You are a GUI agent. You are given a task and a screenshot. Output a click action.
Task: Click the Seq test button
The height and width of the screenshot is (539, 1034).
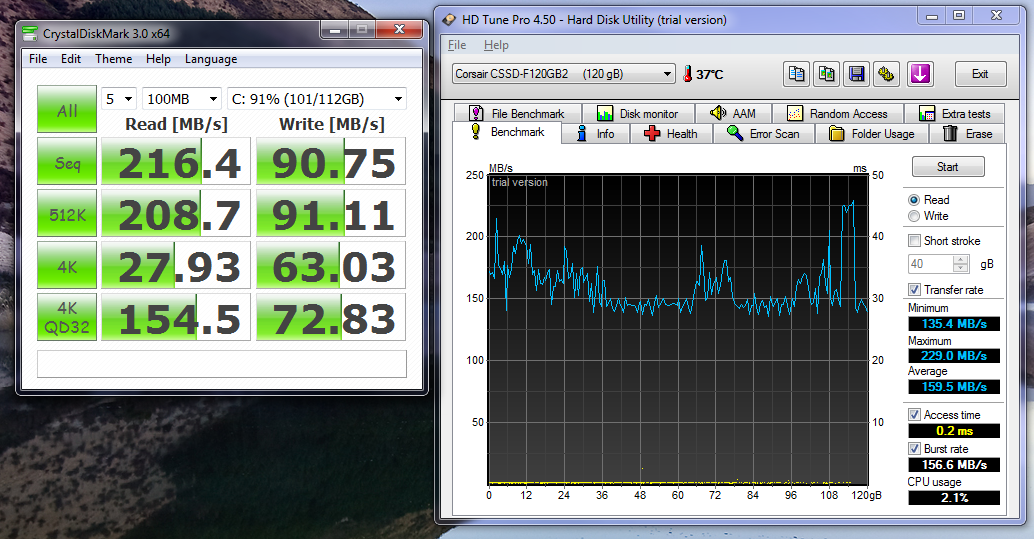(x=67, y=161)
